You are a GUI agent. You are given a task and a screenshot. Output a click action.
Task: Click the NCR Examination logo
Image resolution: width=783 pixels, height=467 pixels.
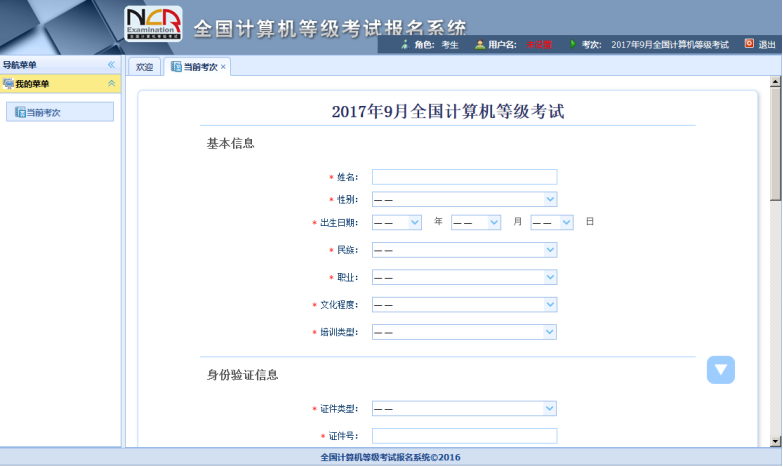[153, 23]
